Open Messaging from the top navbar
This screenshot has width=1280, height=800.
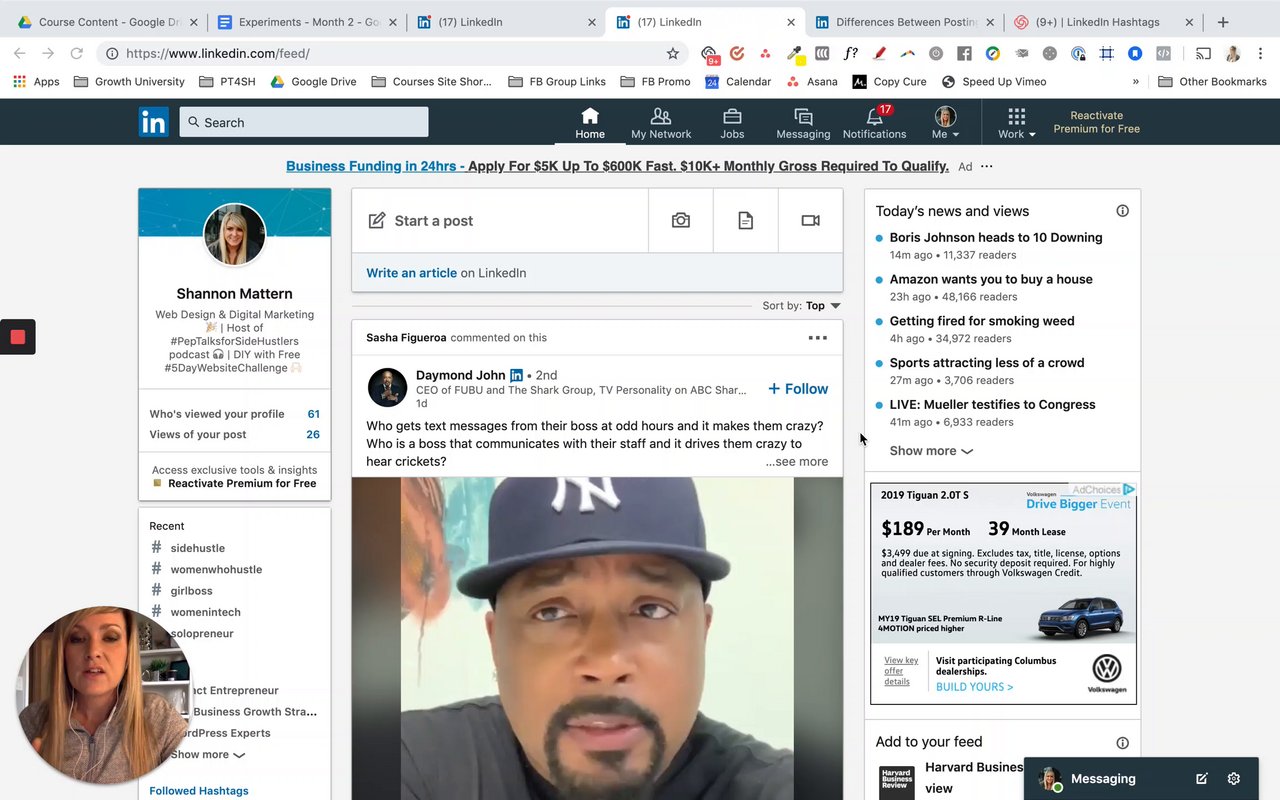(803, 123)
